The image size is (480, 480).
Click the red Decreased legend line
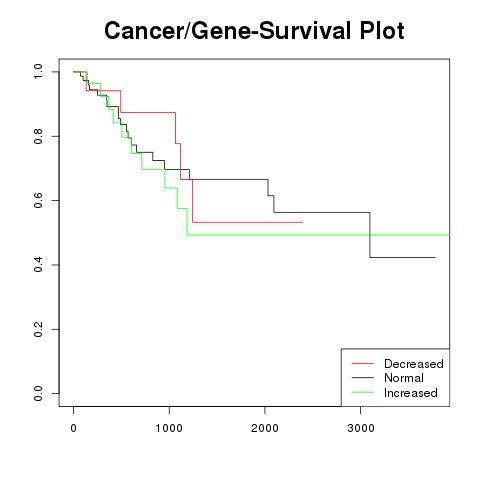coord(363,363)
